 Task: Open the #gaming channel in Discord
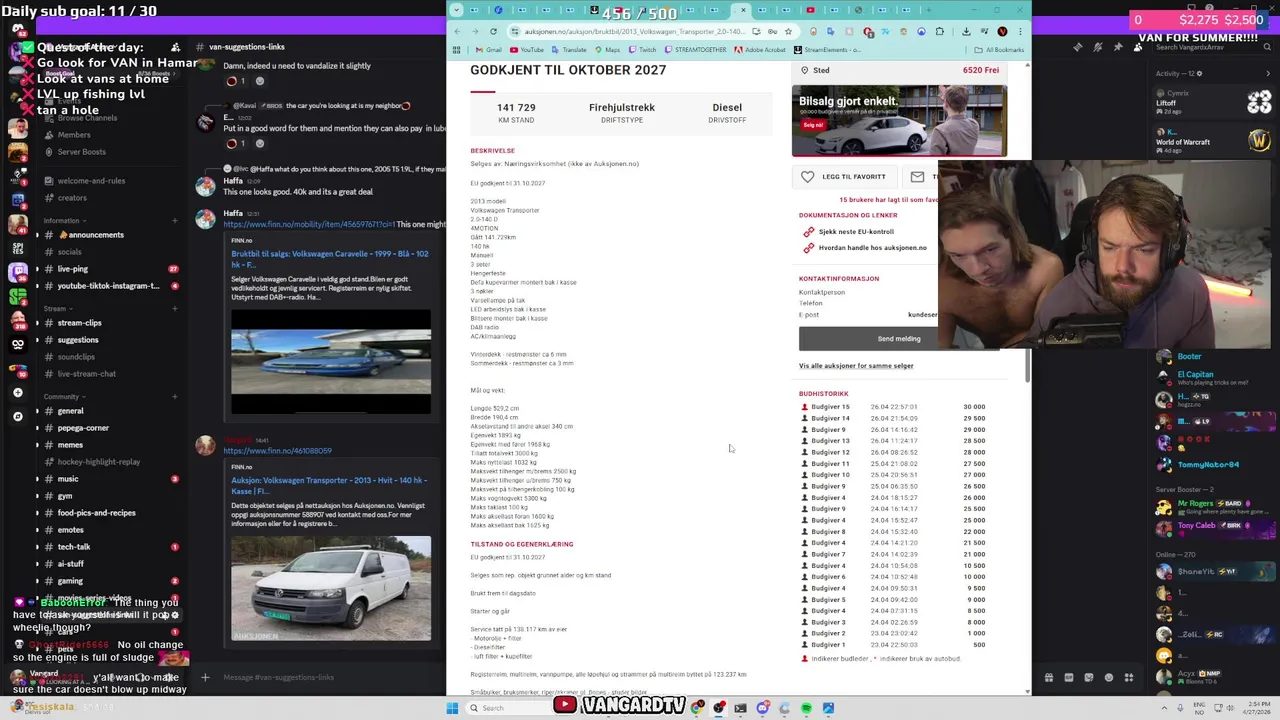[x=70, y=581]
